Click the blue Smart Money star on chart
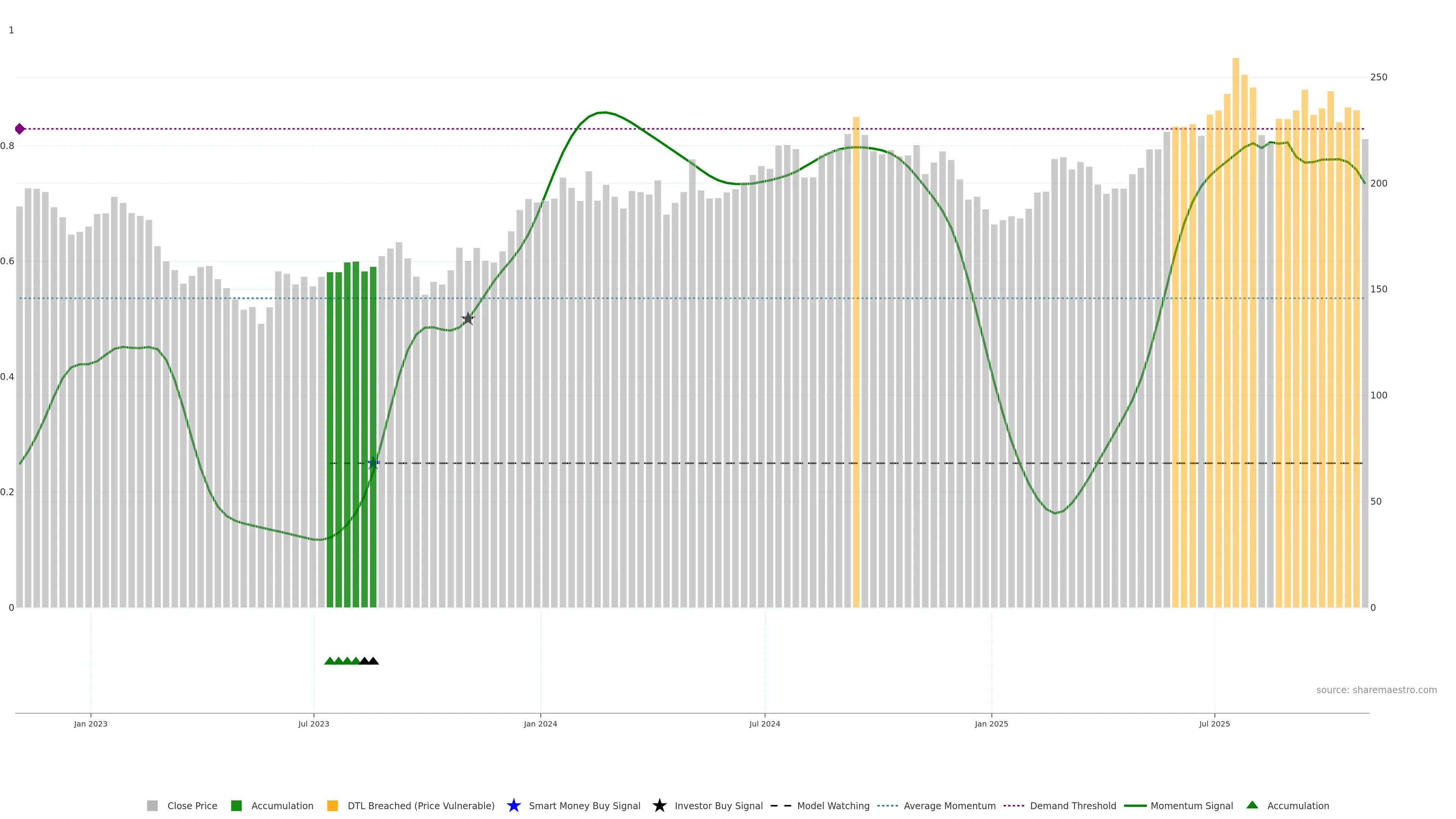The height and width of the screenshot is (819, 1456). [x=373, y=463]
